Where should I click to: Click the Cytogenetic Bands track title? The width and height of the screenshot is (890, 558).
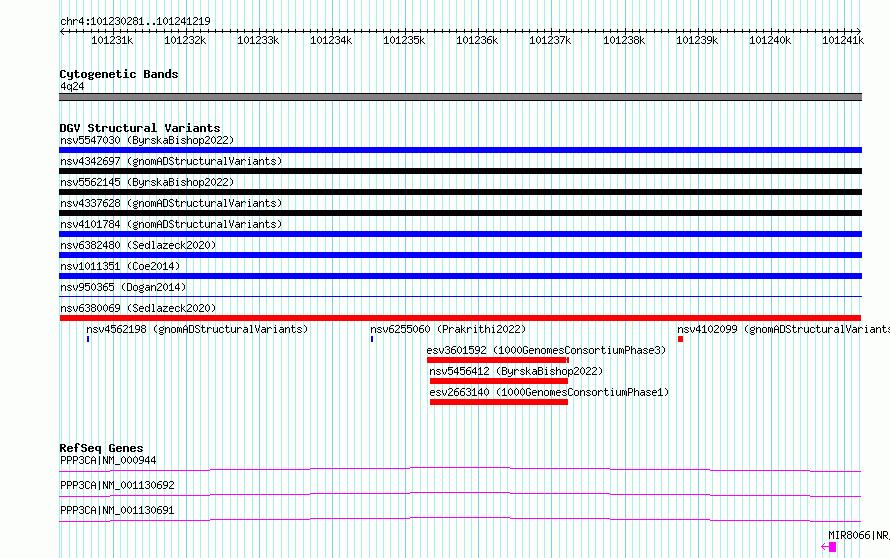(119, 74)
